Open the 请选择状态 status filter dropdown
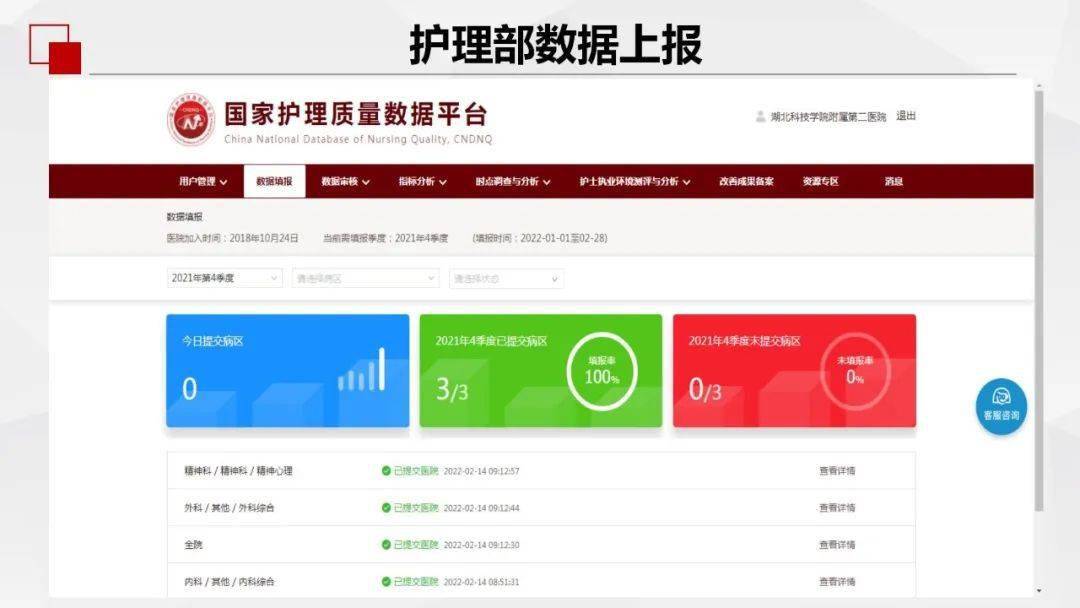The height and width of the screenshot is (608, 1080). 506,278
